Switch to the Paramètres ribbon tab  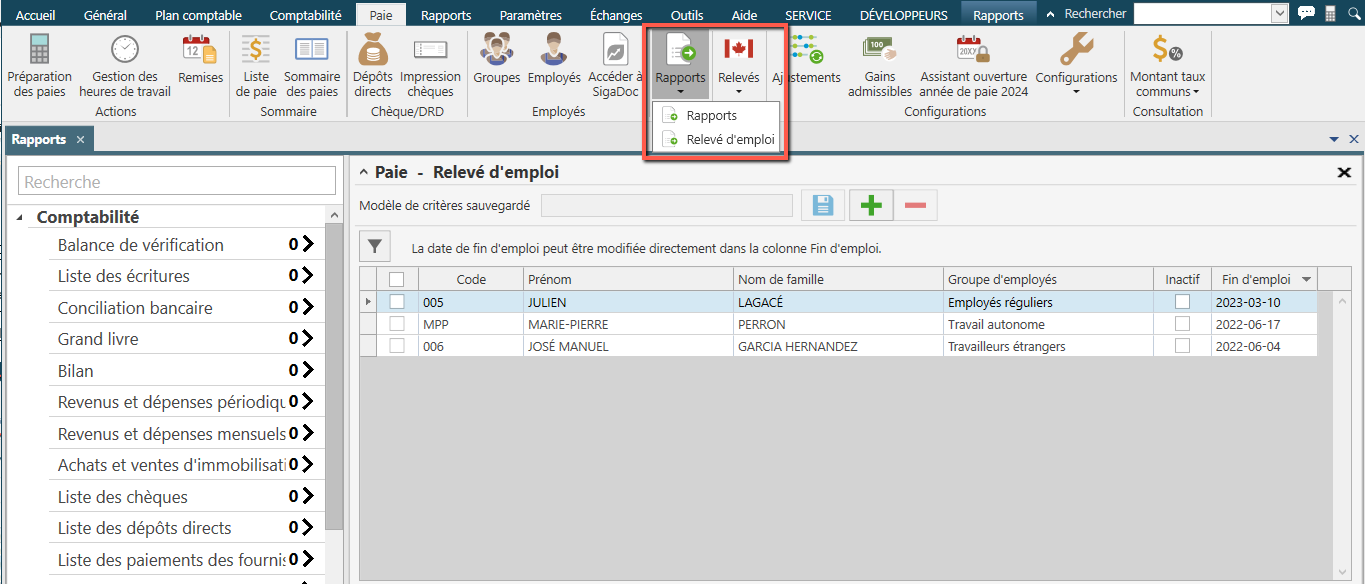(x=531, y=15)
